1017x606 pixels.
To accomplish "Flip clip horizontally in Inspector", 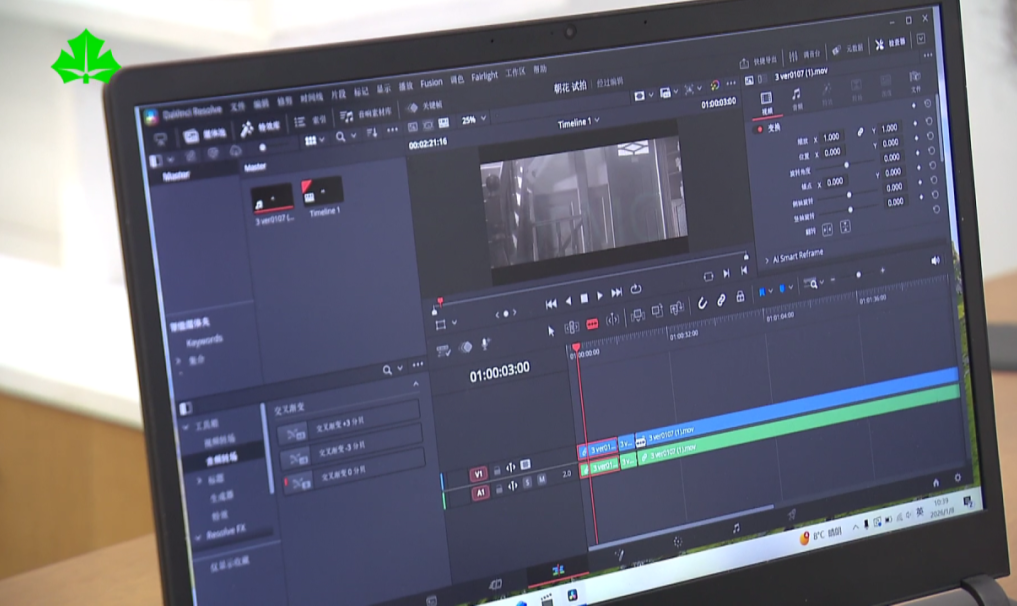I will point(828,227).
